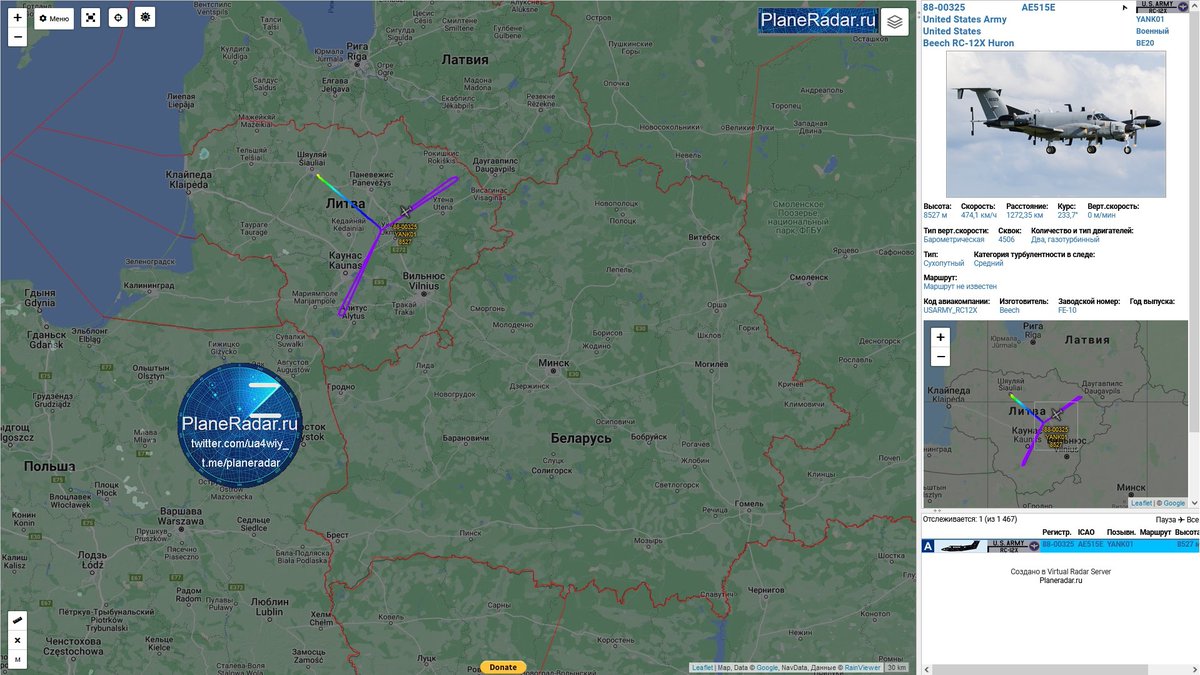Open the Leaflet link on main map

pyautogui.click(x=701, y=668)
